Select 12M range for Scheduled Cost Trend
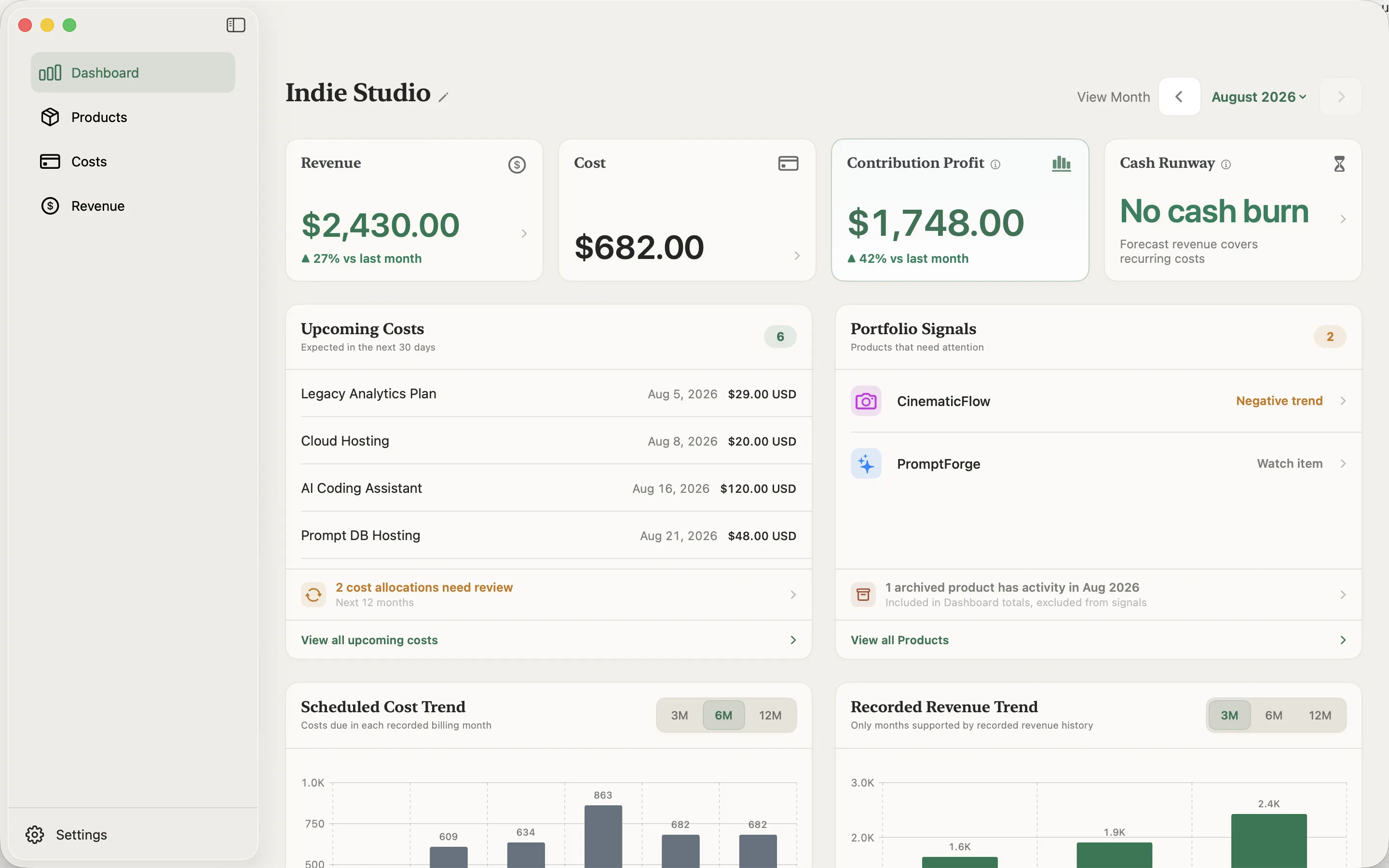1389x868 pixels. [770, 715]
